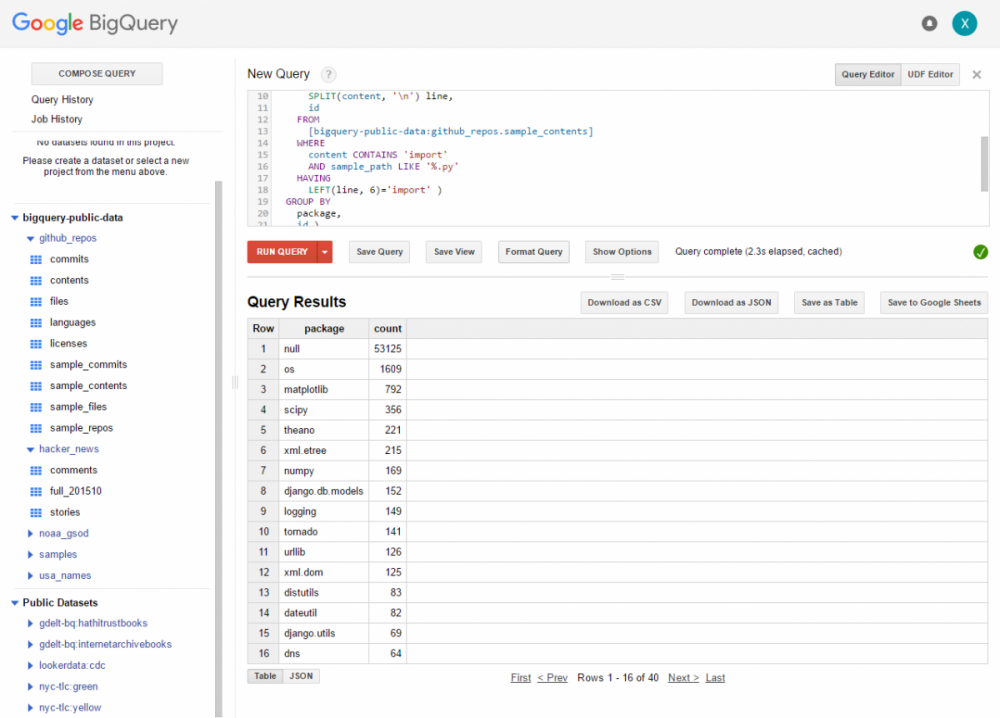The image size is (1000, 718).
Task: Click the table icon beside commits
Action: tap(36, 260)
